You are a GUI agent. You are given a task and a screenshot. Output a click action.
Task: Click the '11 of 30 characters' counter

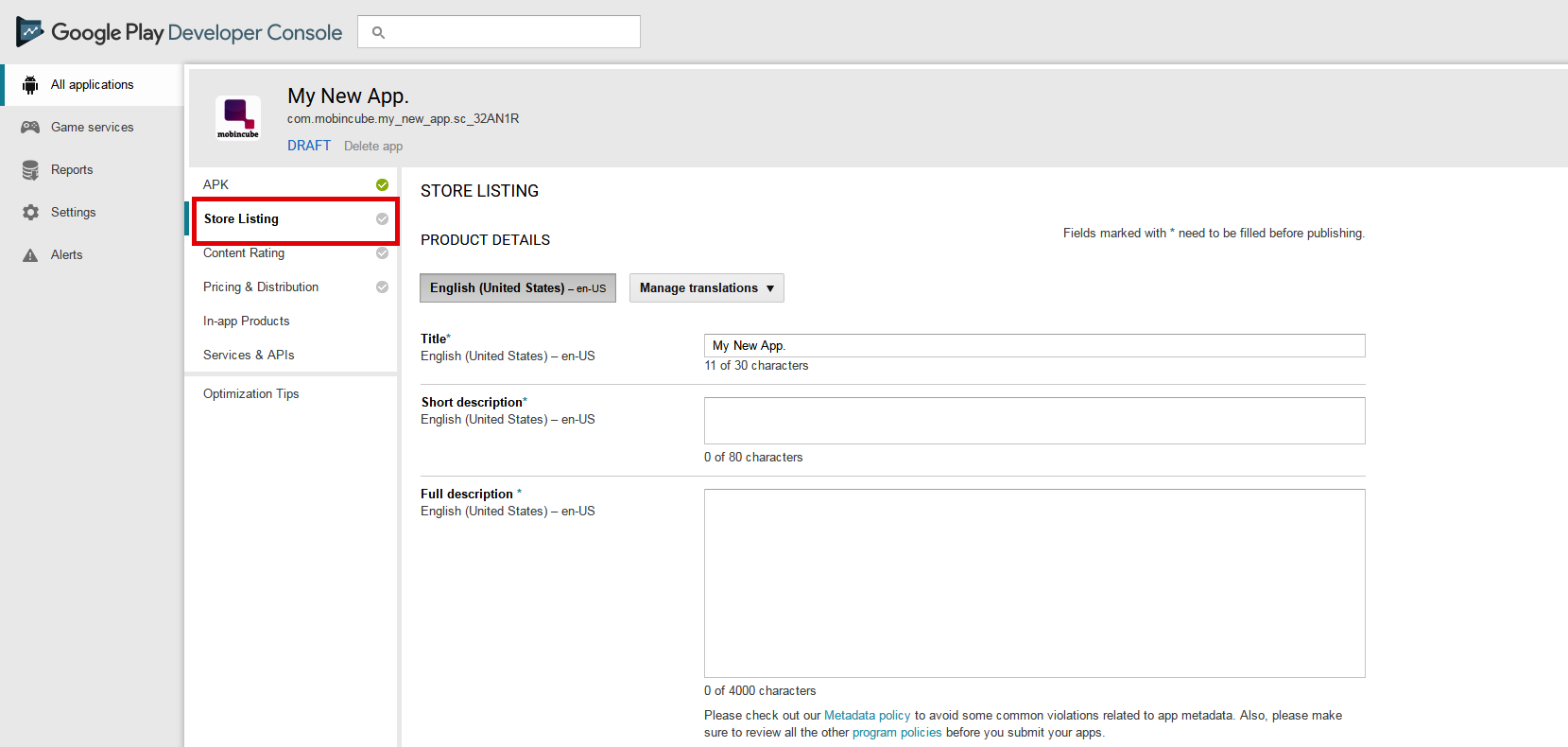click(x=756, y=366)
